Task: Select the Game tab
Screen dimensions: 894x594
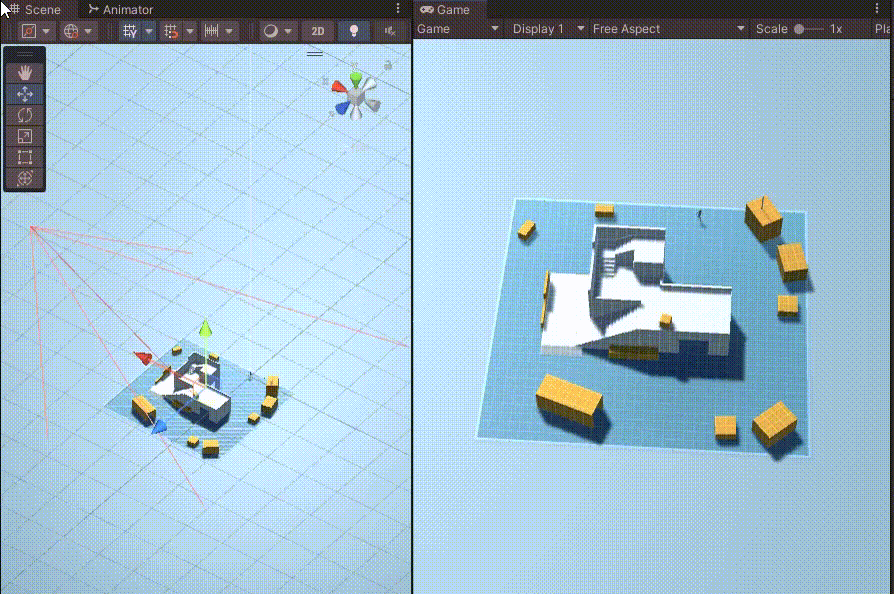Action: pyautogui.click(x=445, y=9)
